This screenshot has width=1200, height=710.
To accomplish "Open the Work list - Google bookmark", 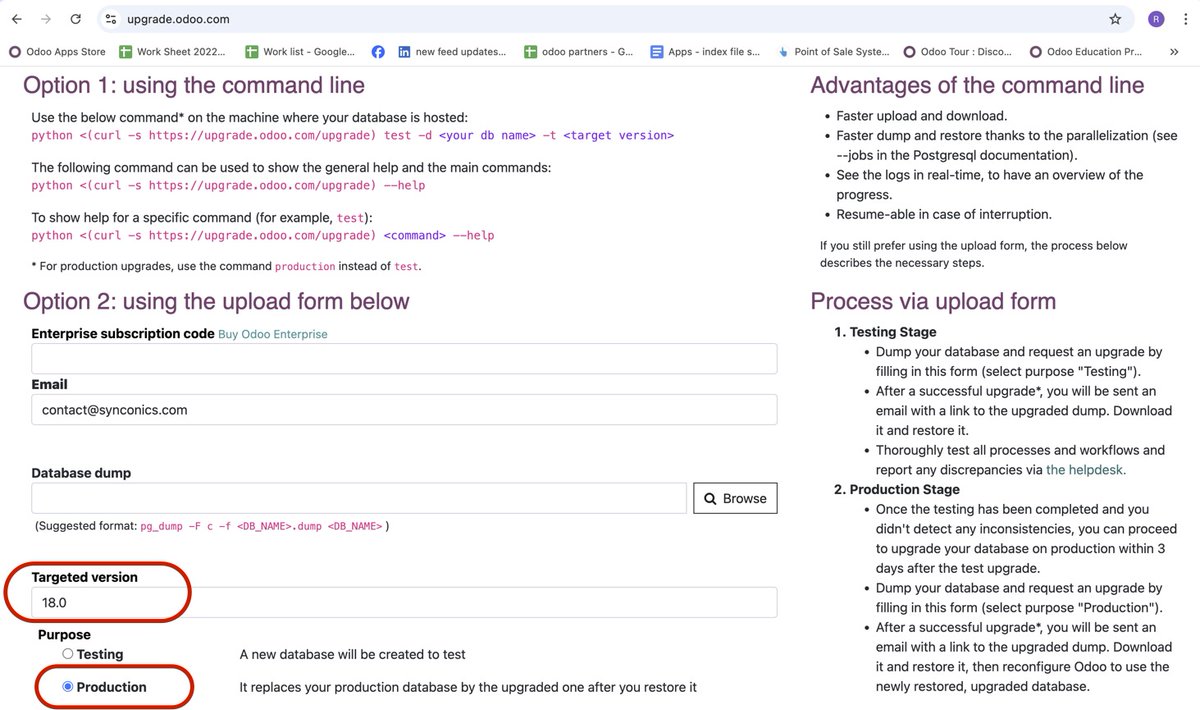I will [300, 52].
